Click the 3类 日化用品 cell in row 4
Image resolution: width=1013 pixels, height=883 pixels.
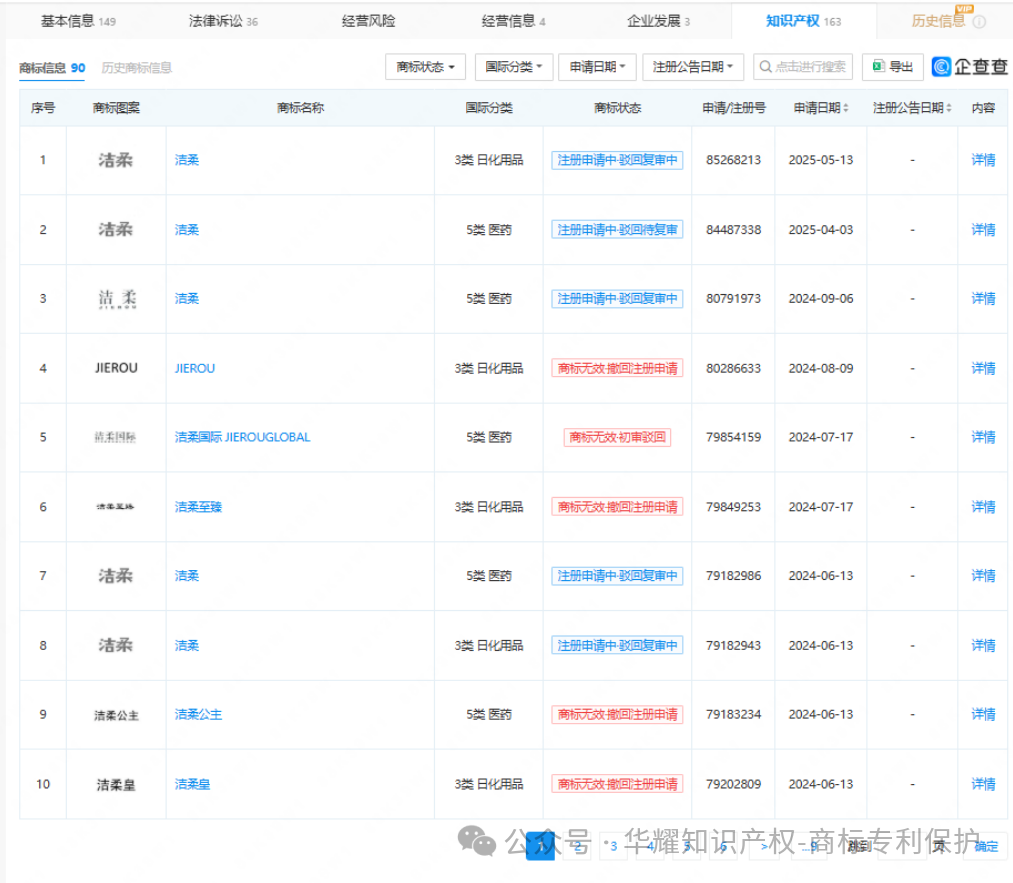[488, 368]
